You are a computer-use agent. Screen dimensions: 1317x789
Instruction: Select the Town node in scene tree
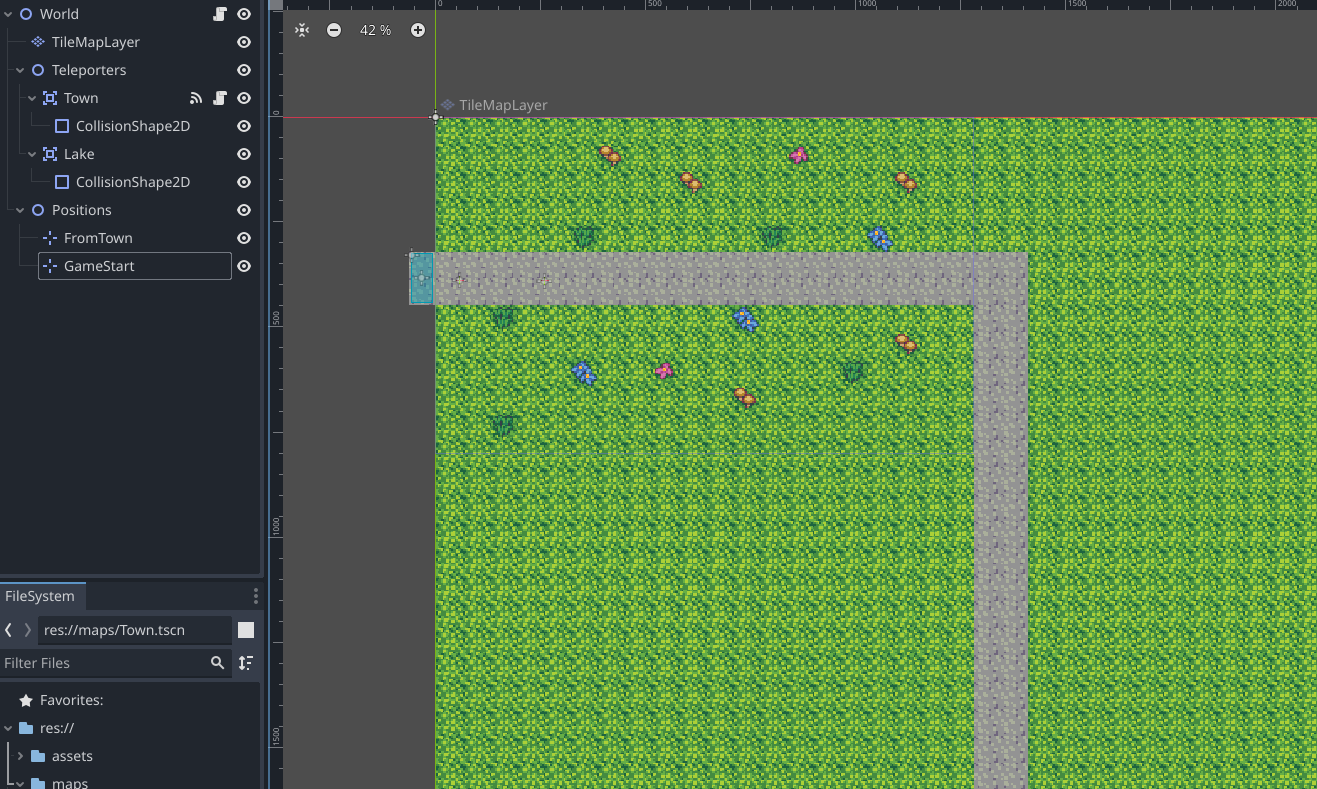point(81,98)
